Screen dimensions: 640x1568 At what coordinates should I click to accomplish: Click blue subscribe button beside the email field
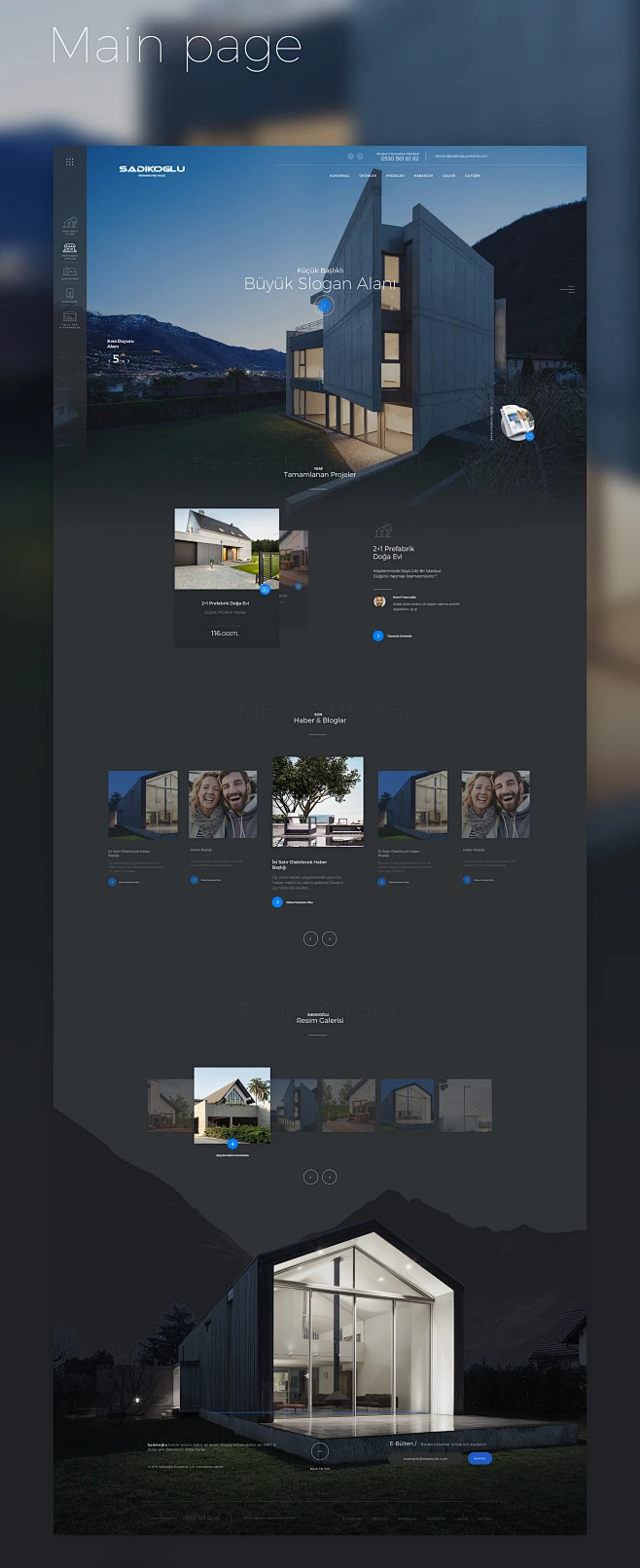(x=480, y=1458)
